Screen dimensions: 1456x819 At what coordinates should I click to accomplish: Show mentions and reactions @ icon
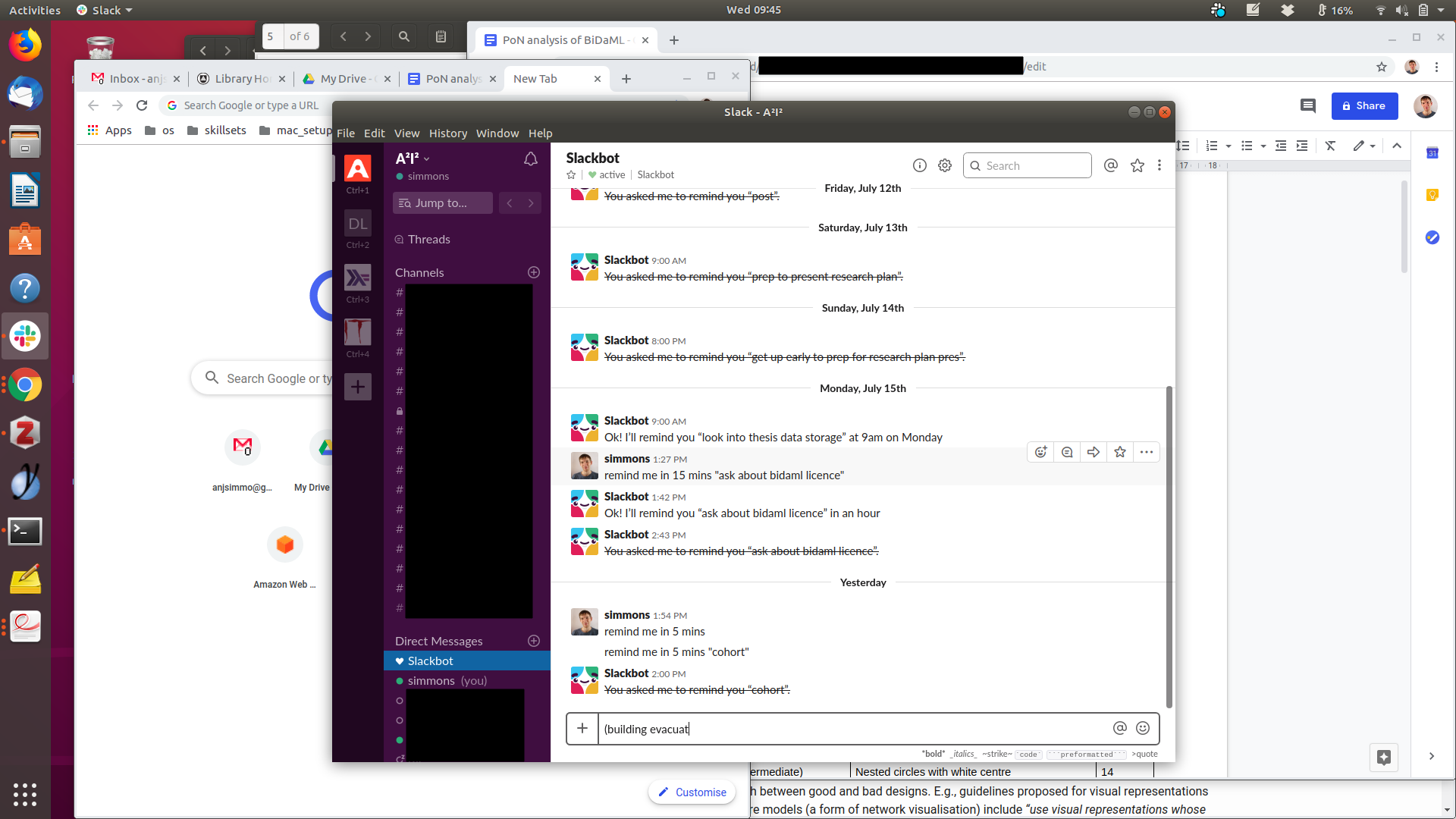tap(1111, 165)
